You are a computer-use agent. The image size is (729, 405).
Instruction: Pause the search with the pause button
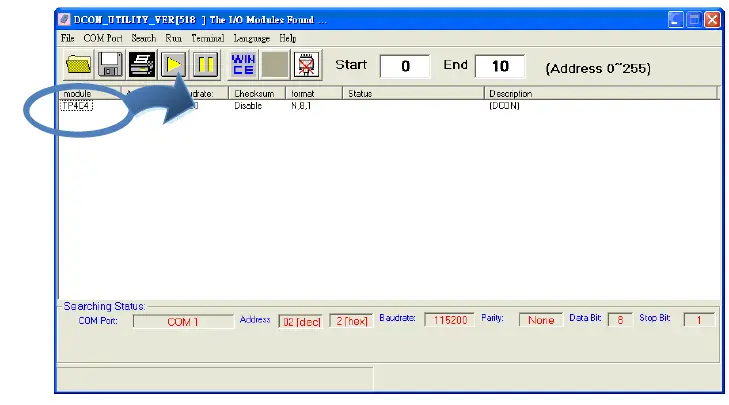[x=205, y=64]
